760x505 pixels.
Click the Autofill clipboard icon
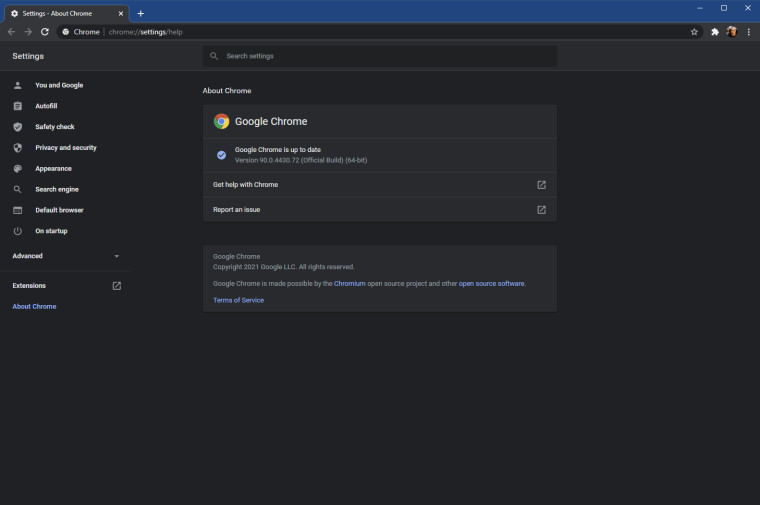(17, 106)
